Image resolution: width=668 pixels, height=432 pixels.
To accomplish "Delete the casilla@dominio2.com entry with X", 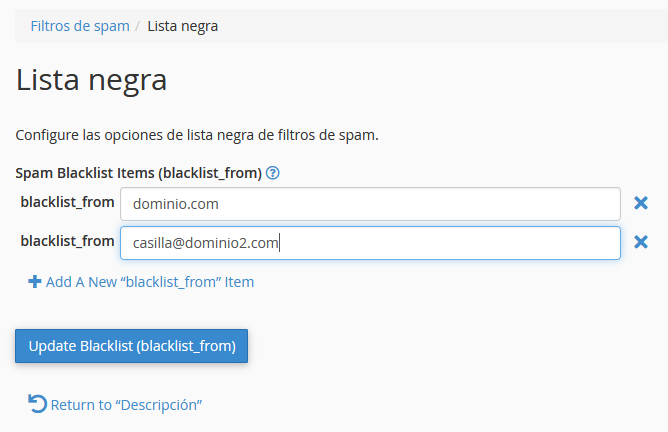I will tap(641, 242).
